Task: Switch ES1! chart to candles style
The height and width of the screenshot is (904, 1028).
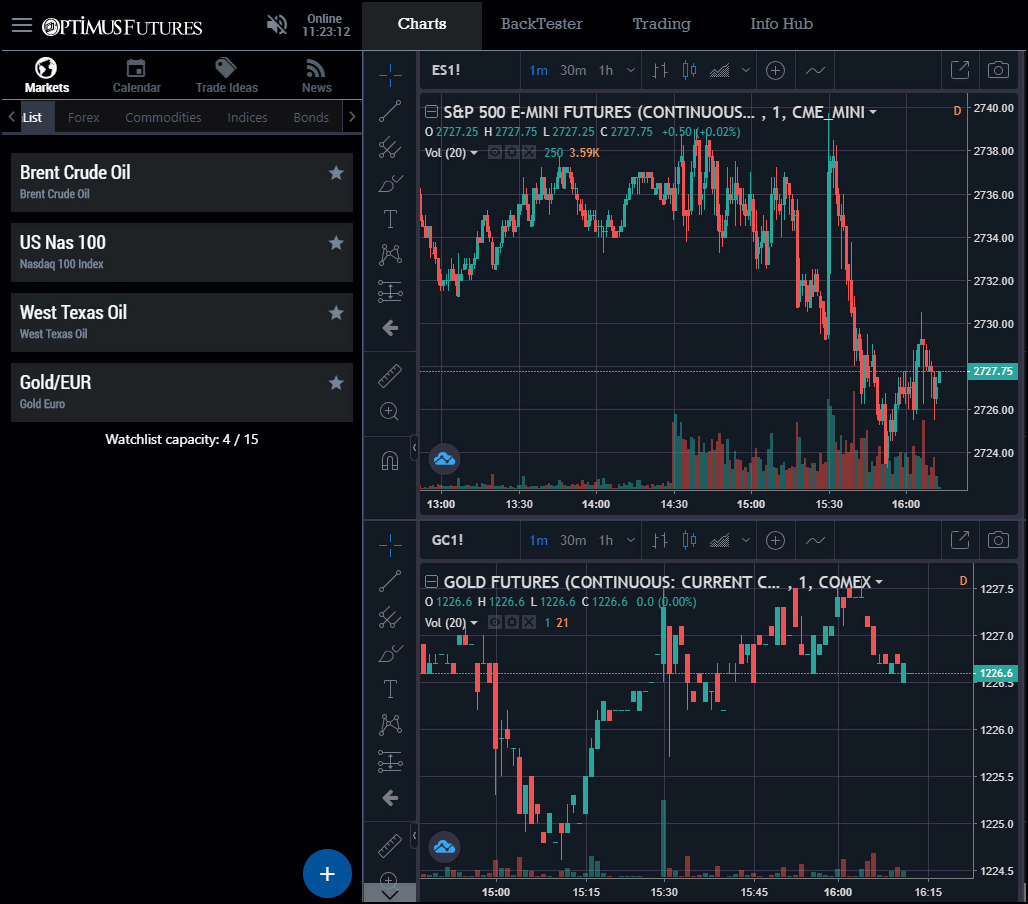Action: (x=689, y=70)
